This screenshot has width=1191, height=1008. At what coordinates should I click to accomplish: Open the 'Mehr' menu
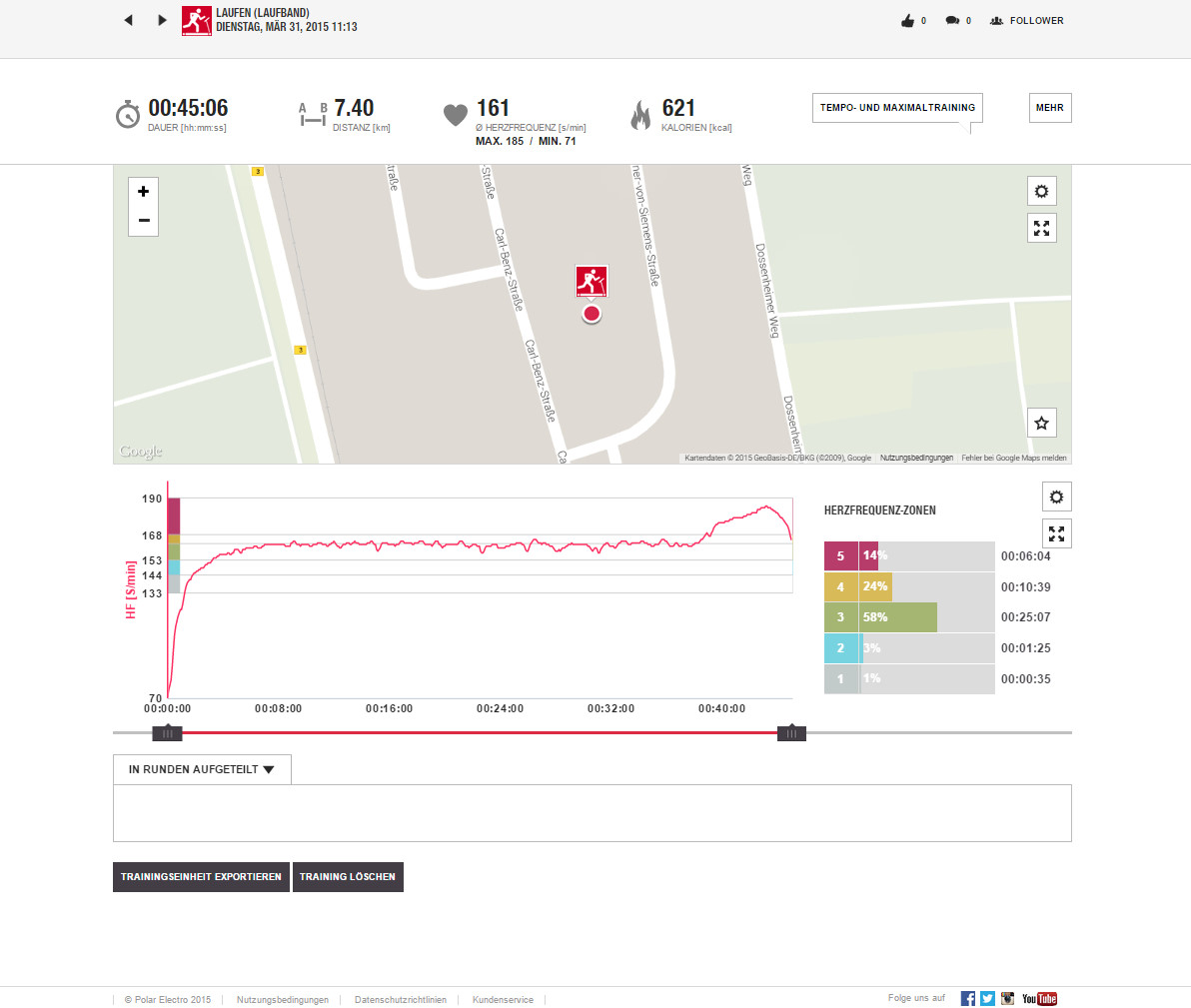click(x=1049, y=108)
